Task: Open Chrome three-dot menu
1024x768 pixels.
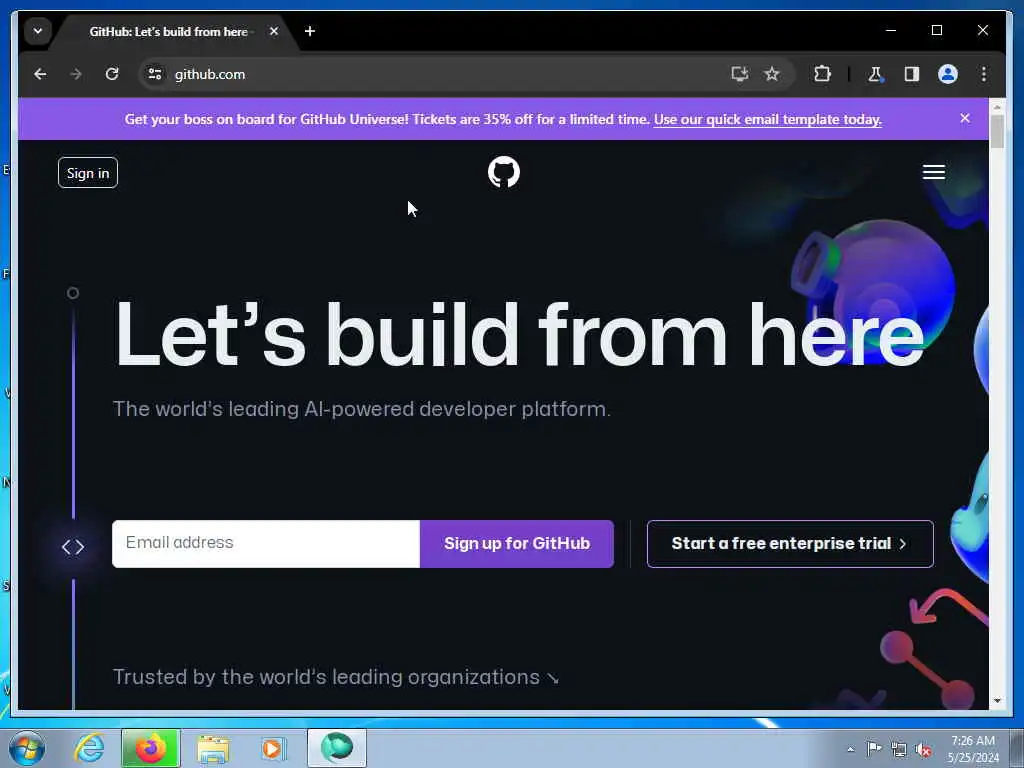Action: (x=984, y=74)
